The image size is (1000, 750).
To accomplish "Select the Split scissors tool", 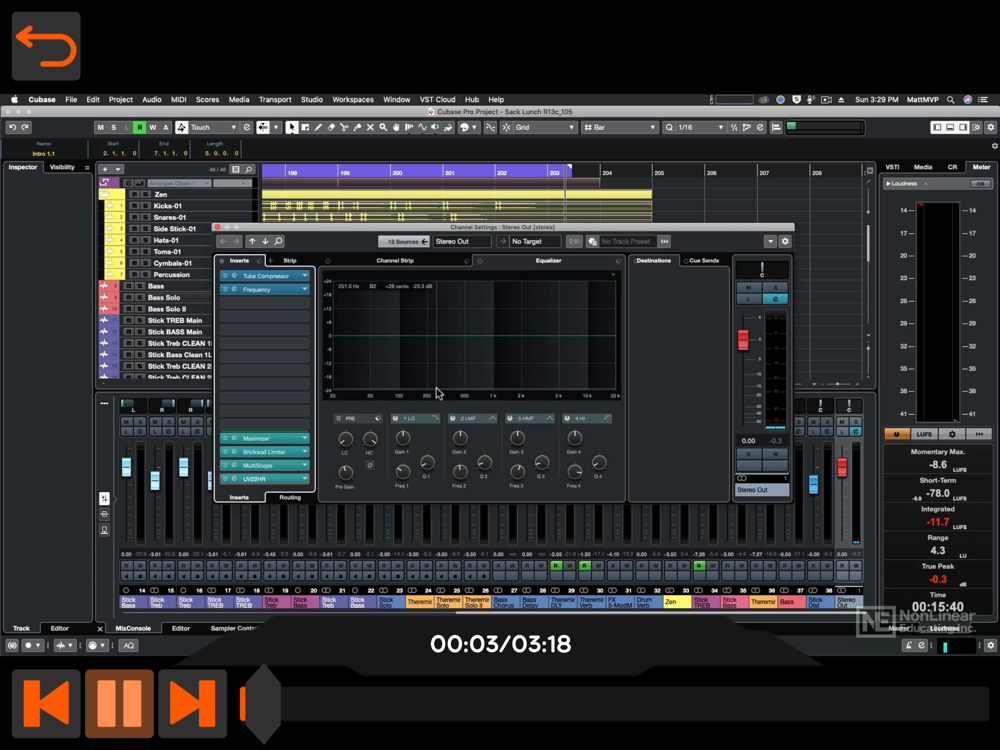I will coord(344,128).
